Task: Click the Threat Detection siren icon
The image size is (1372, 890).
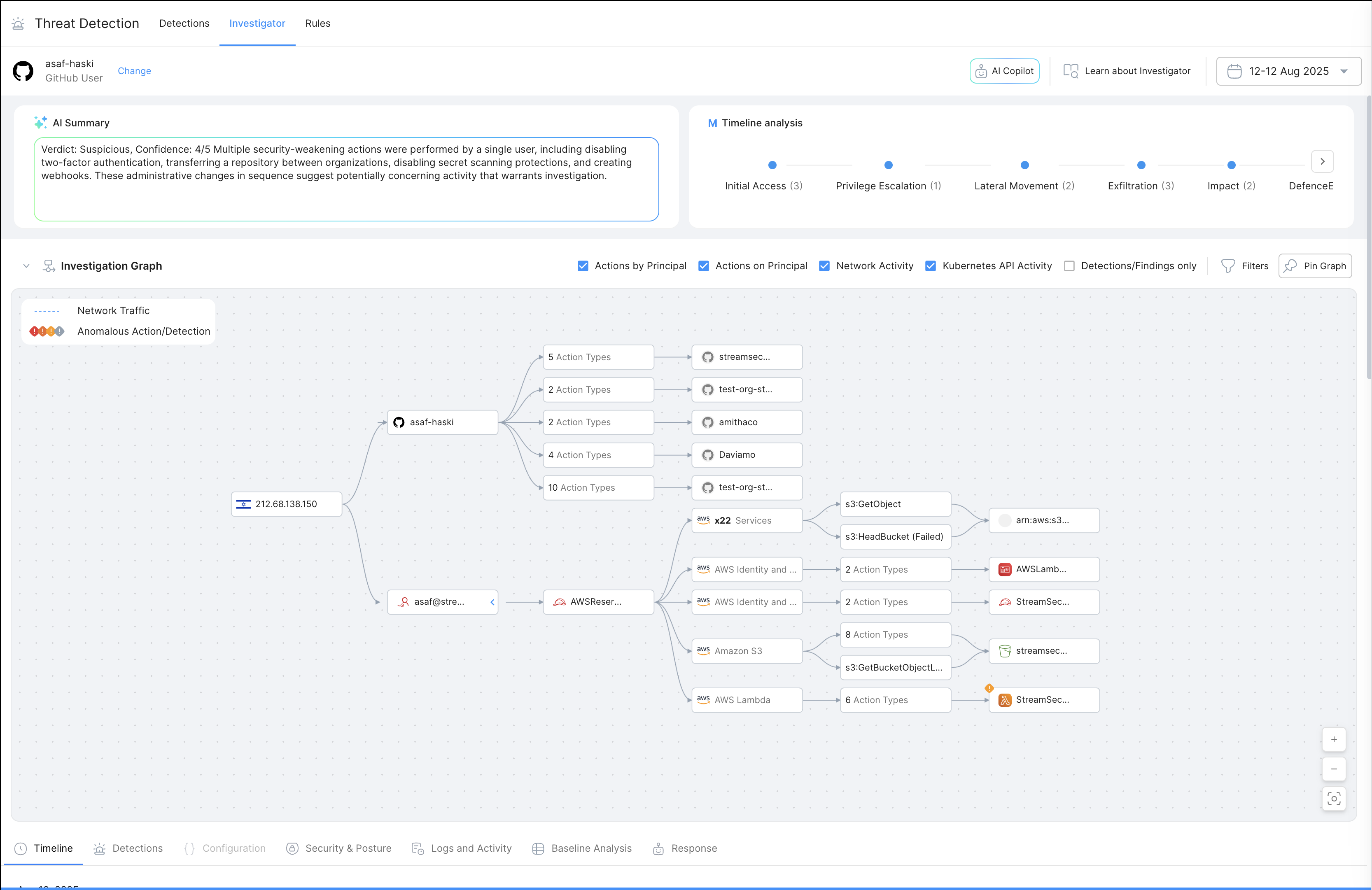Action: [18, 23]
